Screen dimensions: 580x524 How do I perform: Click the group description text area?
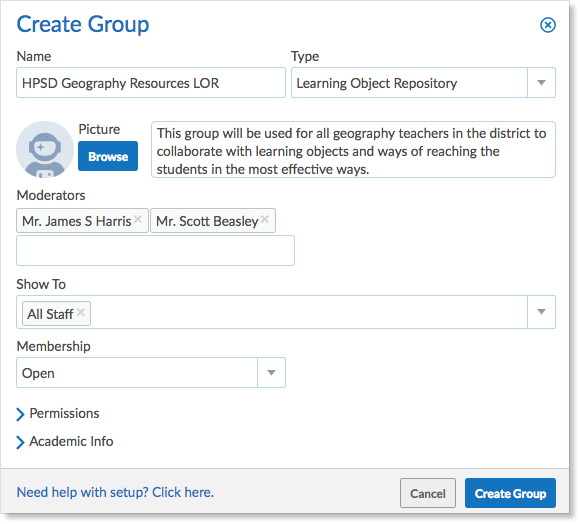click(353, 149)
